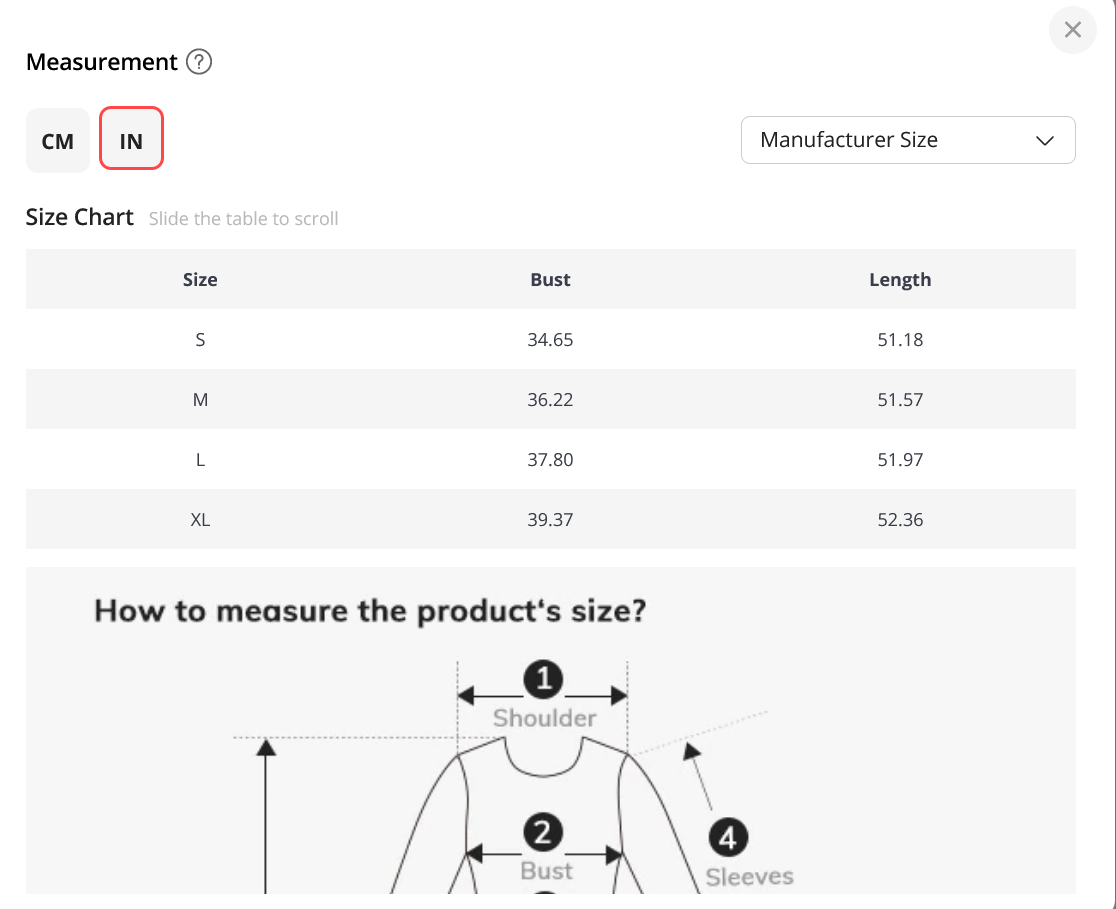The height and width of the screenshot is (909, 1116).
Task: Select the L size row label
Action: pos(200,460)
